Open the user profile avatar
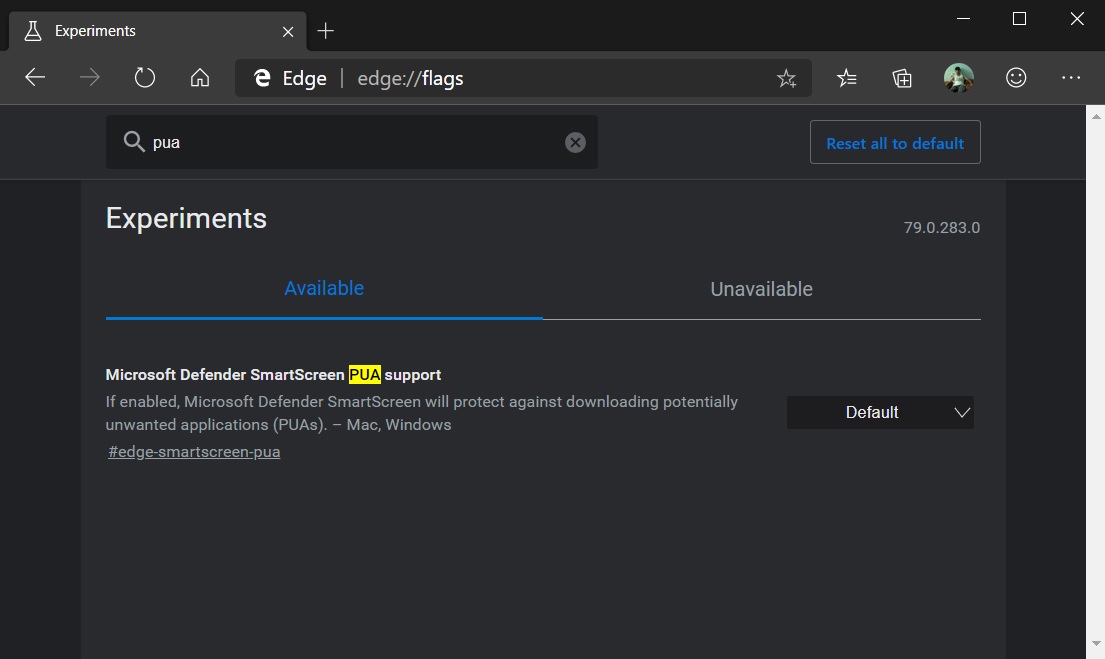The height and width of the screenshot is (659, 1105). (958, 78)
